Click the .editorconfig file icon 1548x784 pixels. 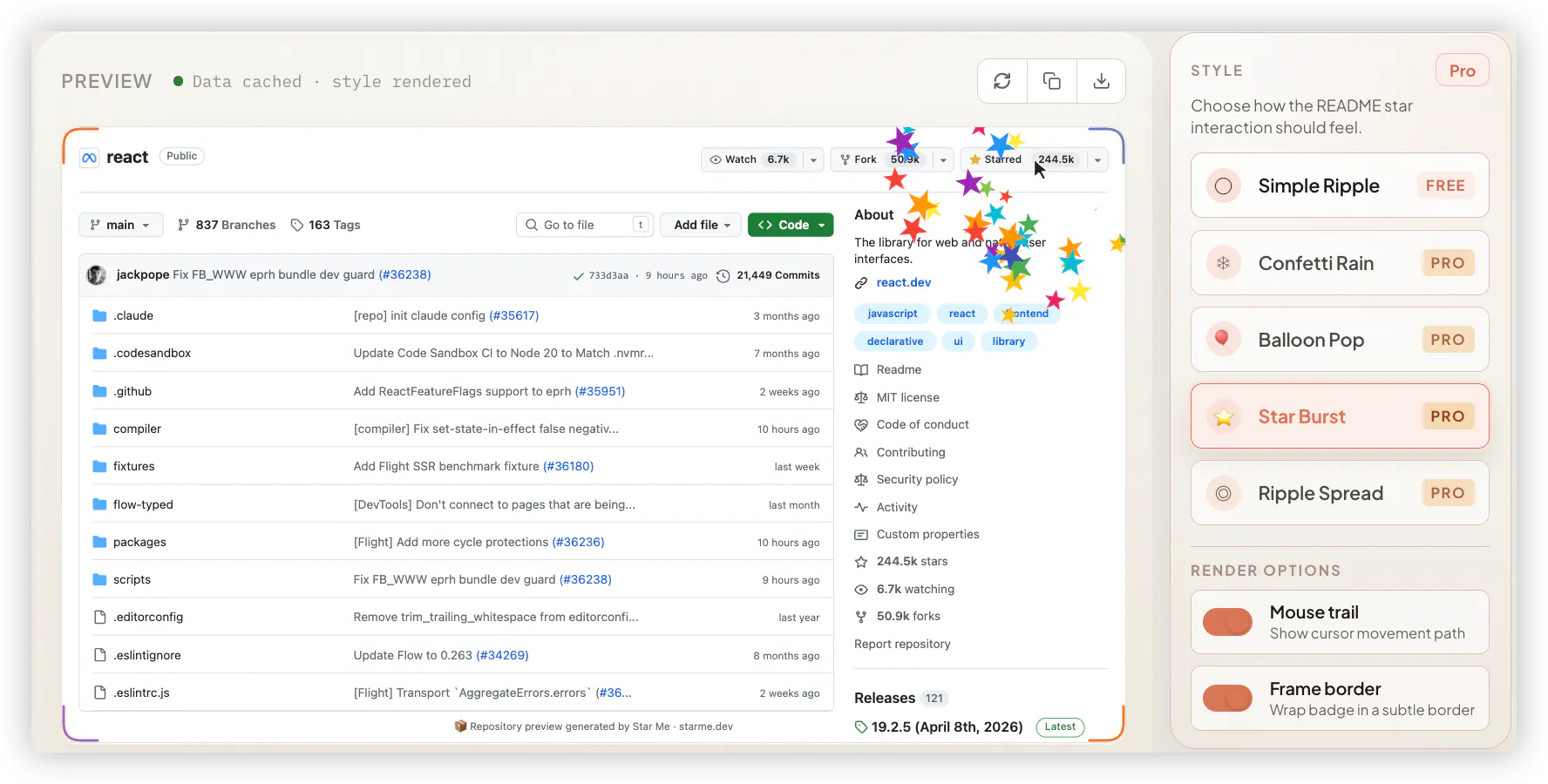tap(99, 617)
